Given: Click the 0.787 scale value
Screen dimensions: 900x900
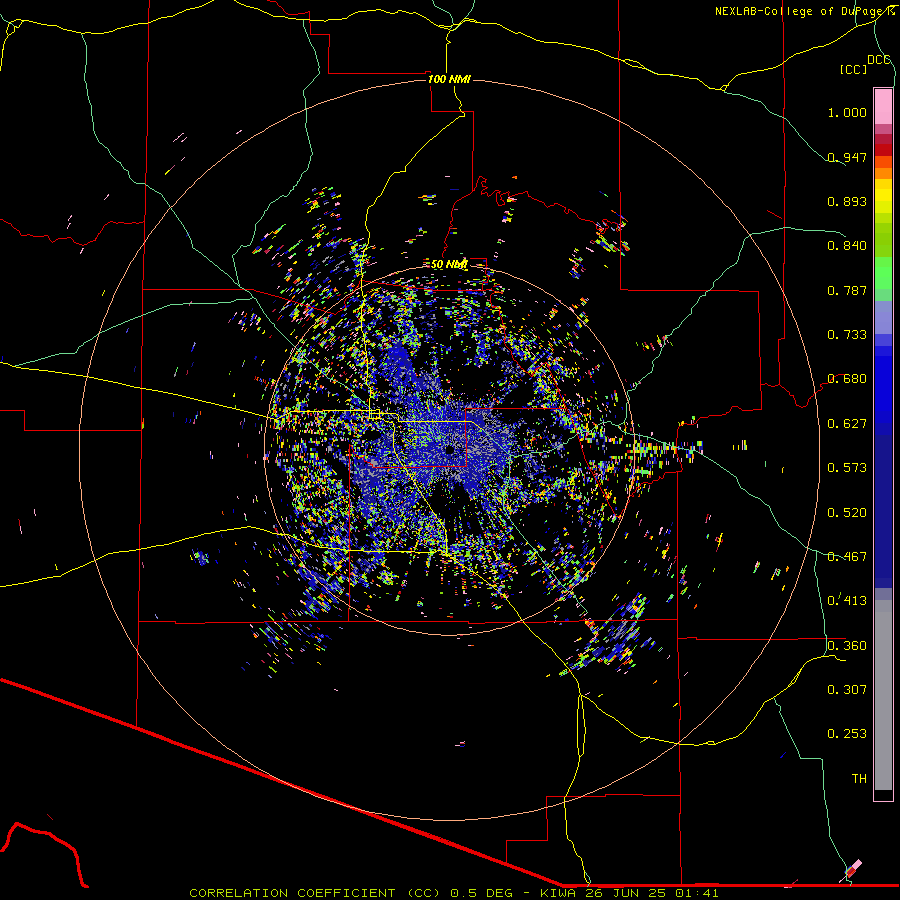Looking at the screenshot, I should 847,290.
